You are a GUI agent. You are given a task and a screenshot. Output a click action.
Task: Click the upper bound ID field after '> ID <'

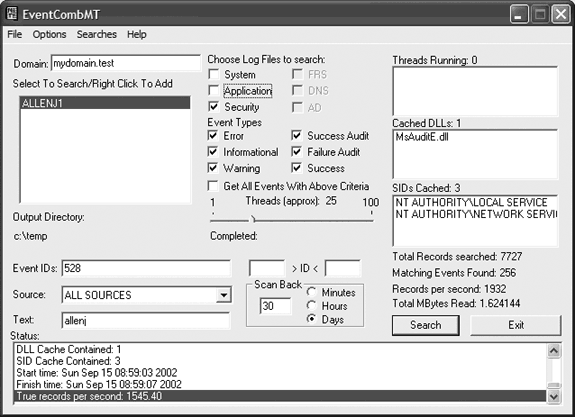point(343,268)
